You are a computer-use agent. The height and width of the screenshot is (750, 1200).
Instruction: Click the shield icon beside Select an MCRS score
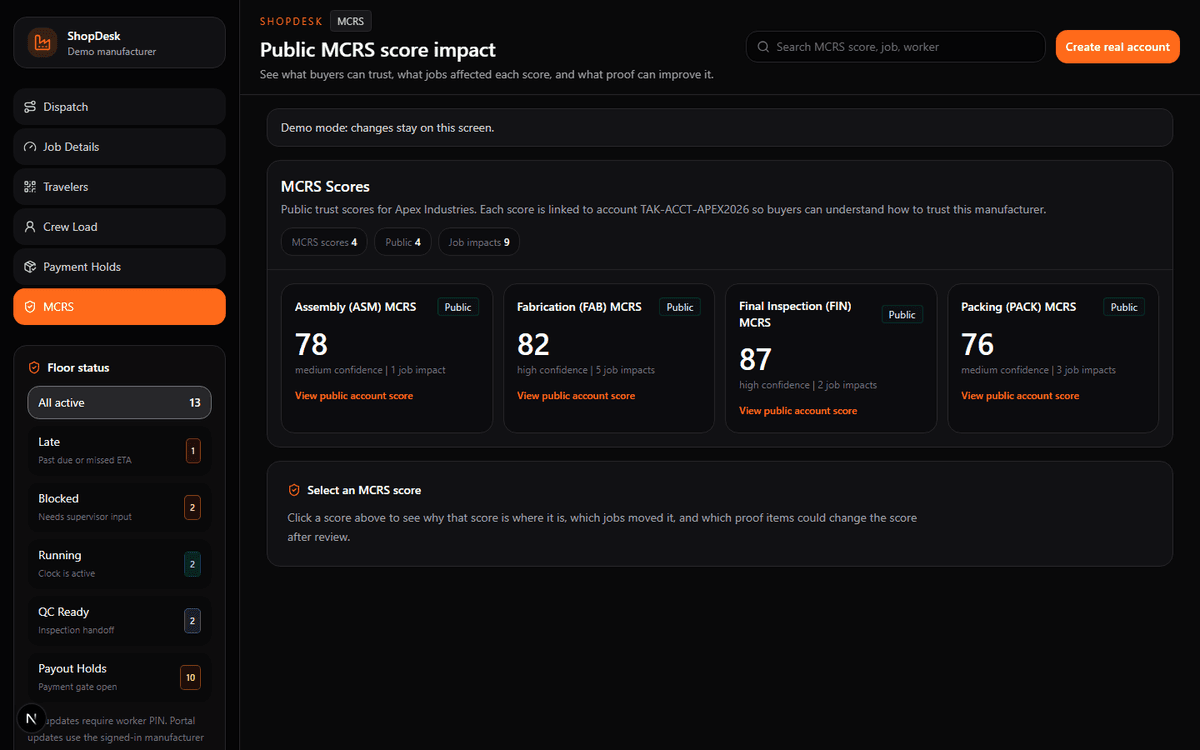tap(294, 490)
